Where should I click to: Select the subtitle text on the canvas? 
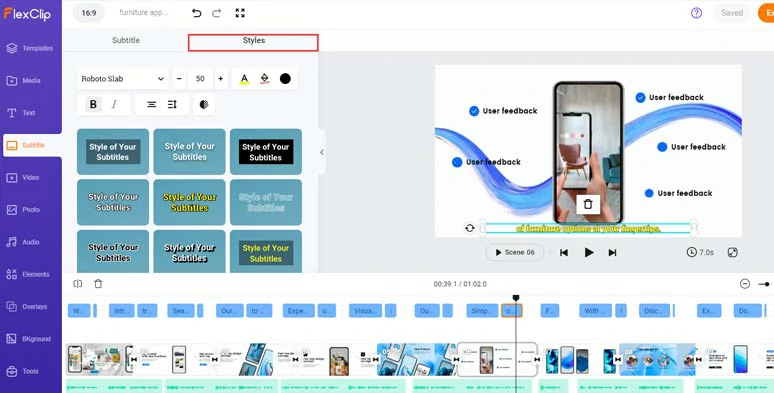tap(588, 229)
